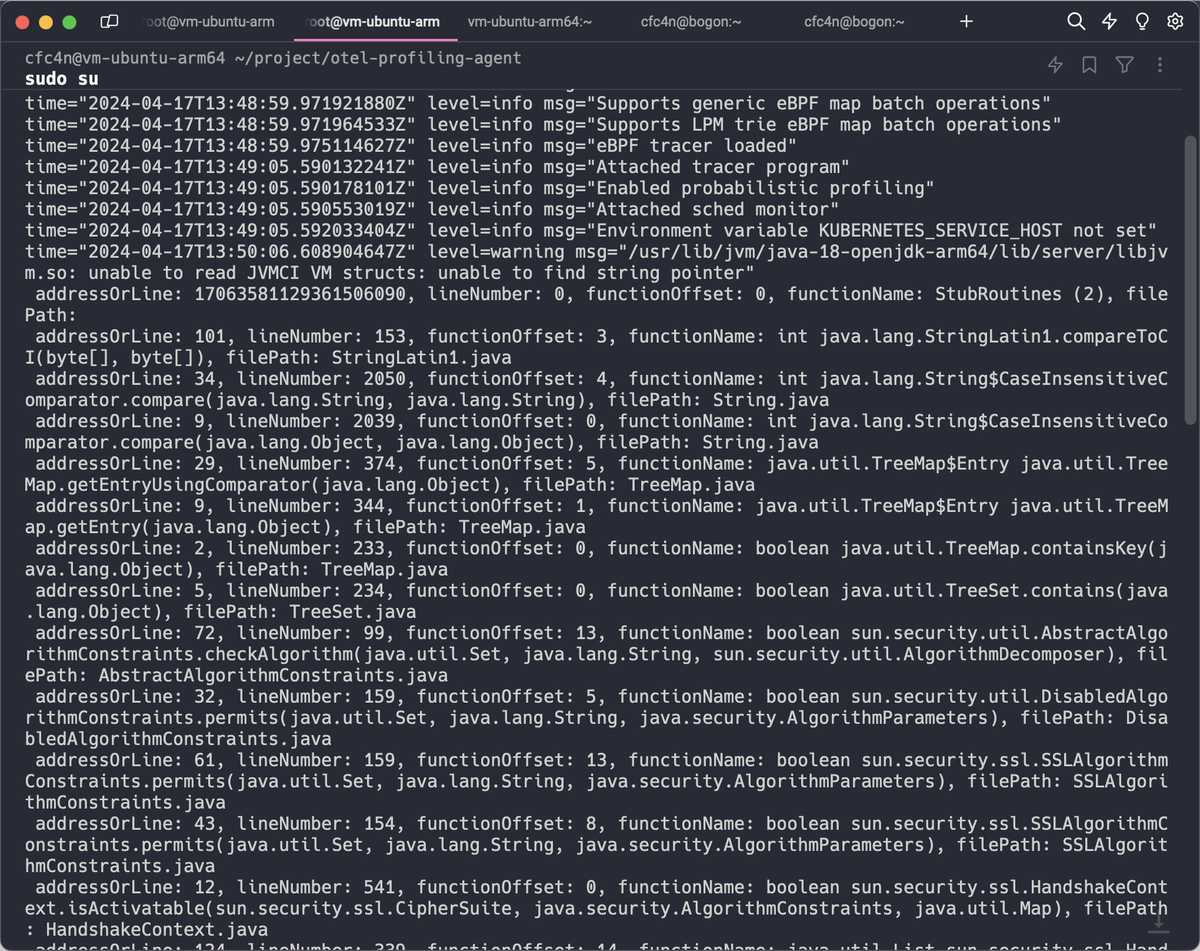Bookmark the sudo su block
Screen dimensions: 1200x951
click(1090, 65)
